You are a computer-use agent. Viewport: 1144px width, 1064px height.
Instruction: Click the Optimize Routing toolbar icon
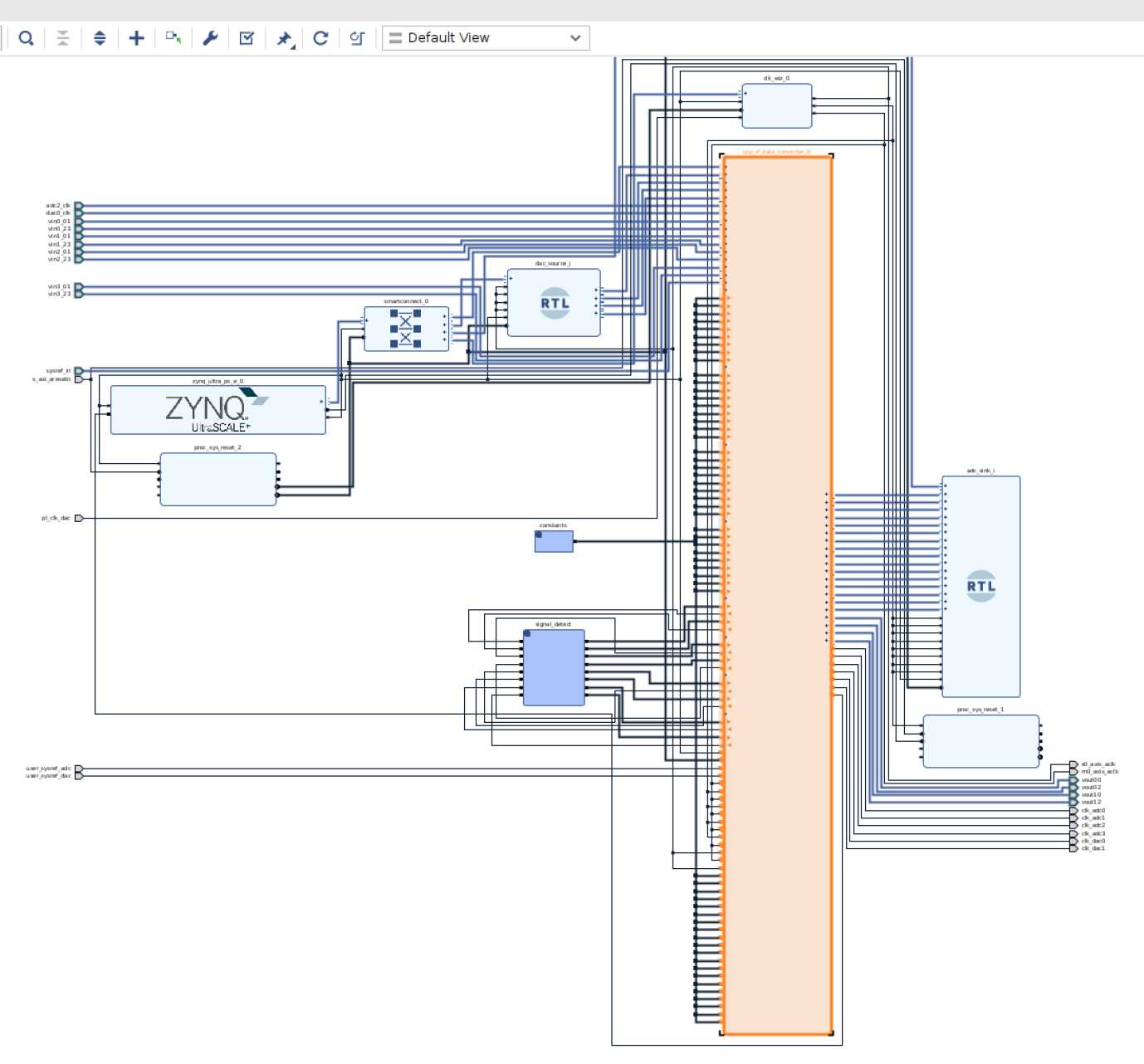357,38
